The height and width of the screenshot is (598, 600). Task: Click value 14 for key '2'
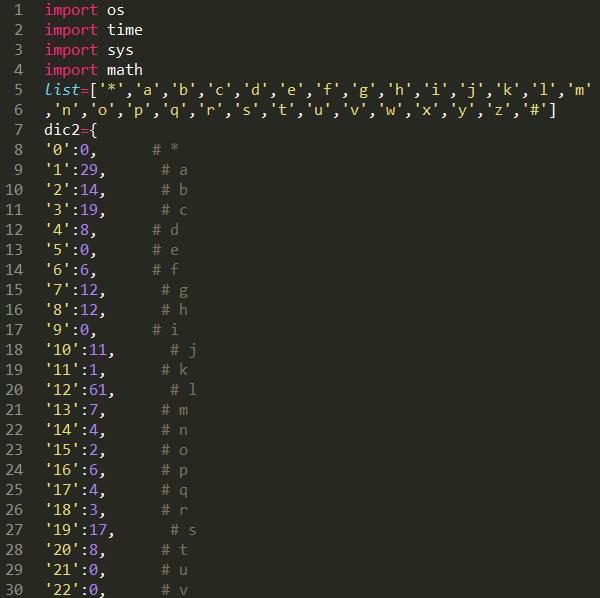click(89, 190)
